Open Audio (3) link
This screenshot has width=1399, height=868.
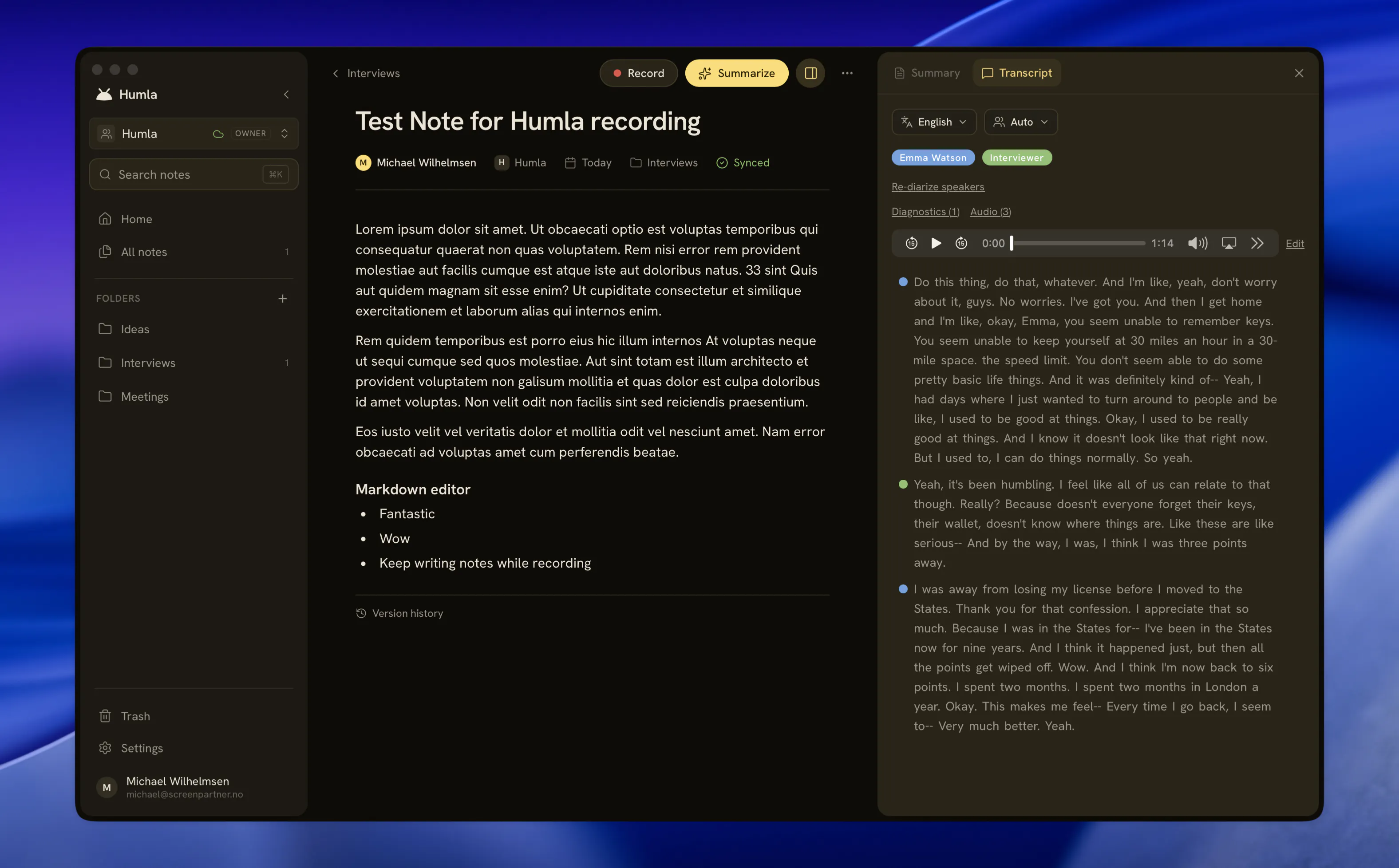click(x=990, y=211)
